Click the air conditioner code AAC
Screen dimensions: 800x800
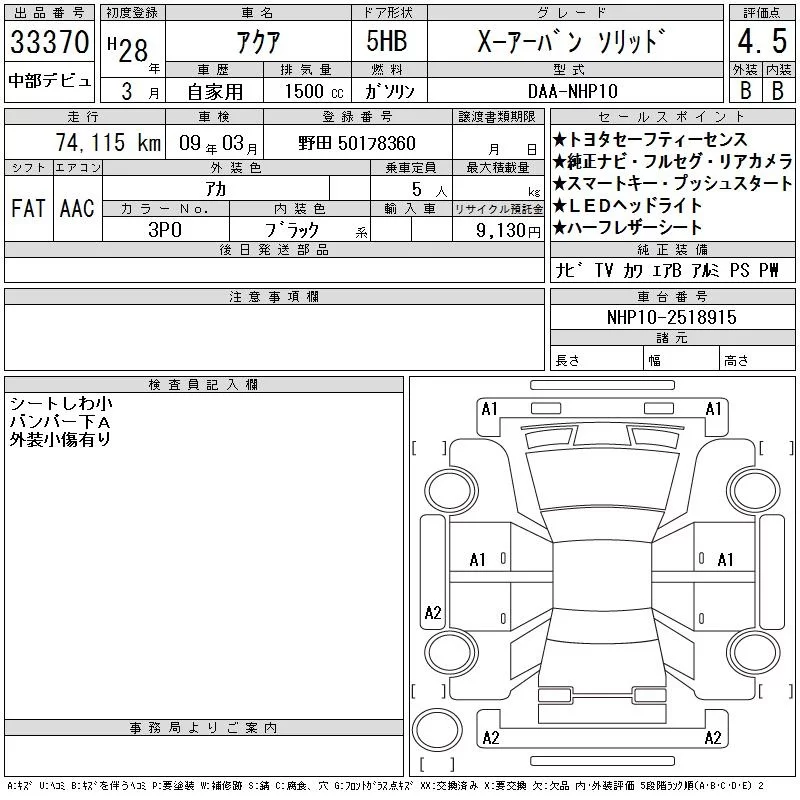77,208
